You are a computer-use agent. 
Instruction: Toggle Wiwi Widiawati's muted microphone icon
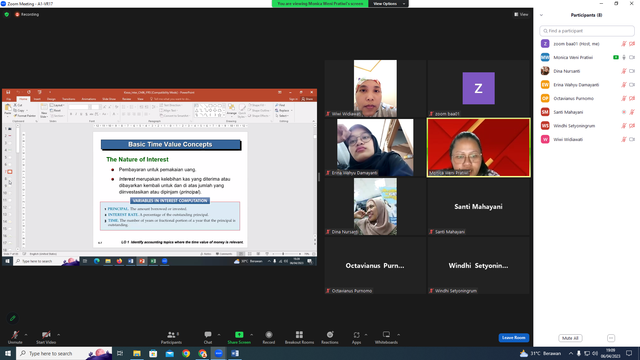pos(624,139)
